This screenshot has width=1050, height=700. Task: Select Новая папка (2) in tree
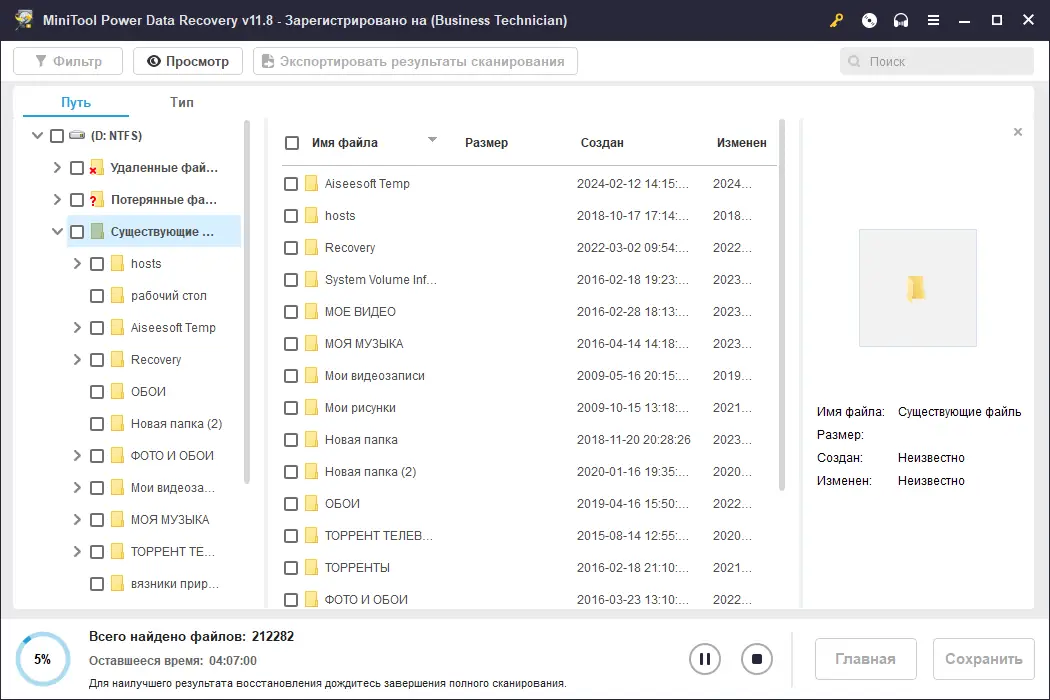(x=176, y=424)
